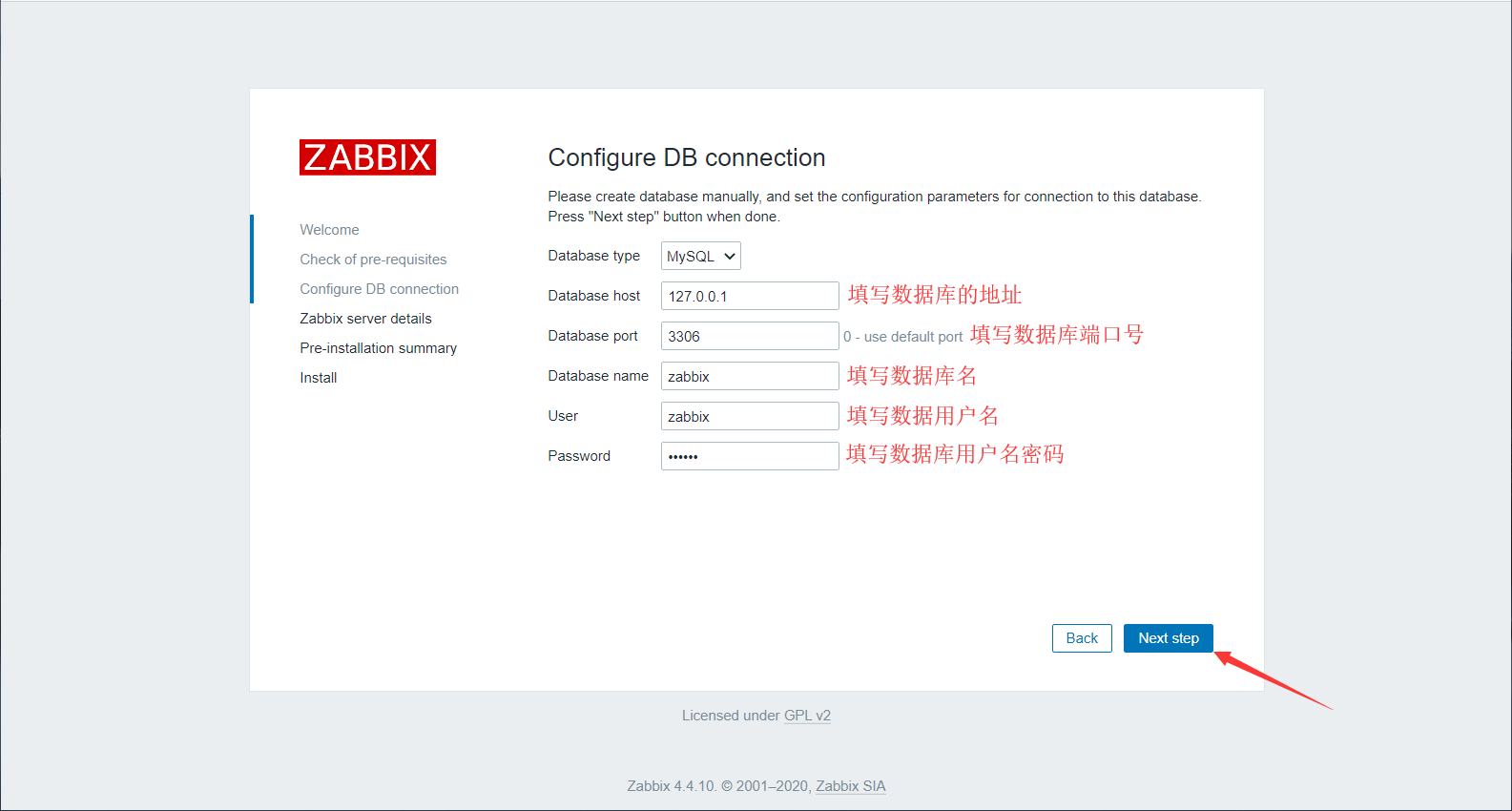
Task: Click the Database port label
Action: (592, 336)
